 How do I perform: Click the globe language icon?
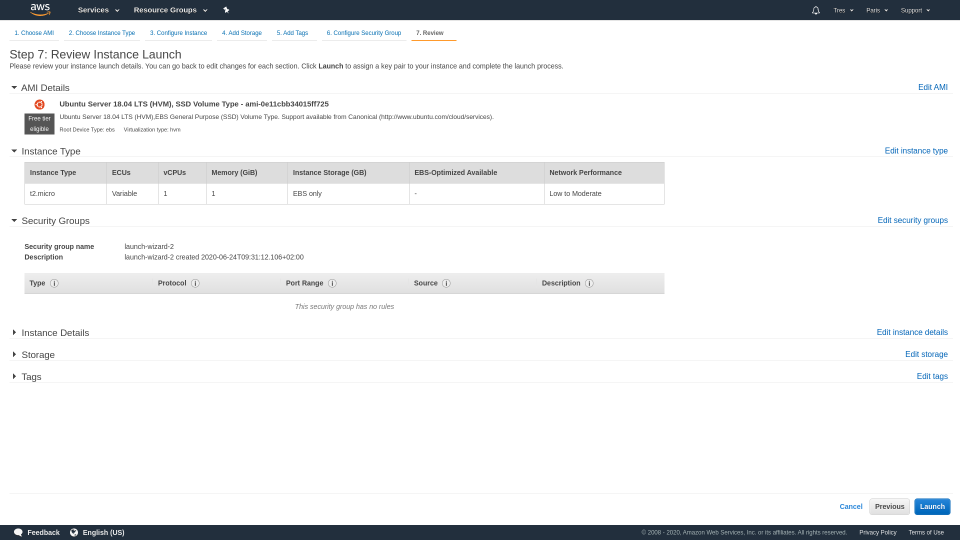[x=74, y=533]
